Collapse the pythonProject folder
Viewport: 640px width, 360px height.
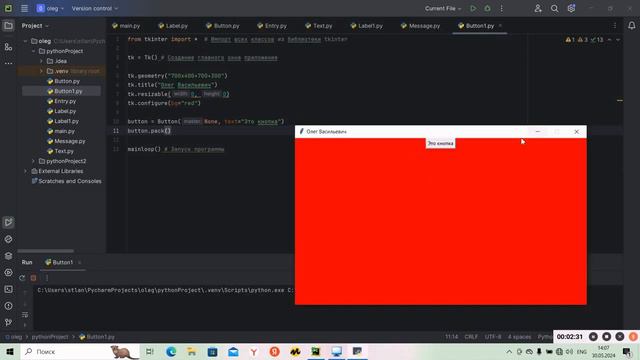coord(33,51)
